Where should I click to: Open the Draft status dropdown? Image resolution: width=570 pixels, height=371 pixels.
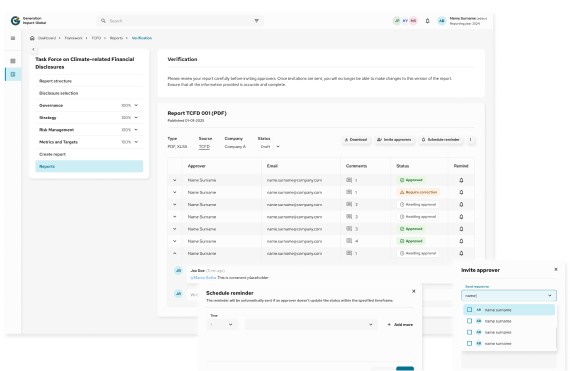tap(269, 146)
